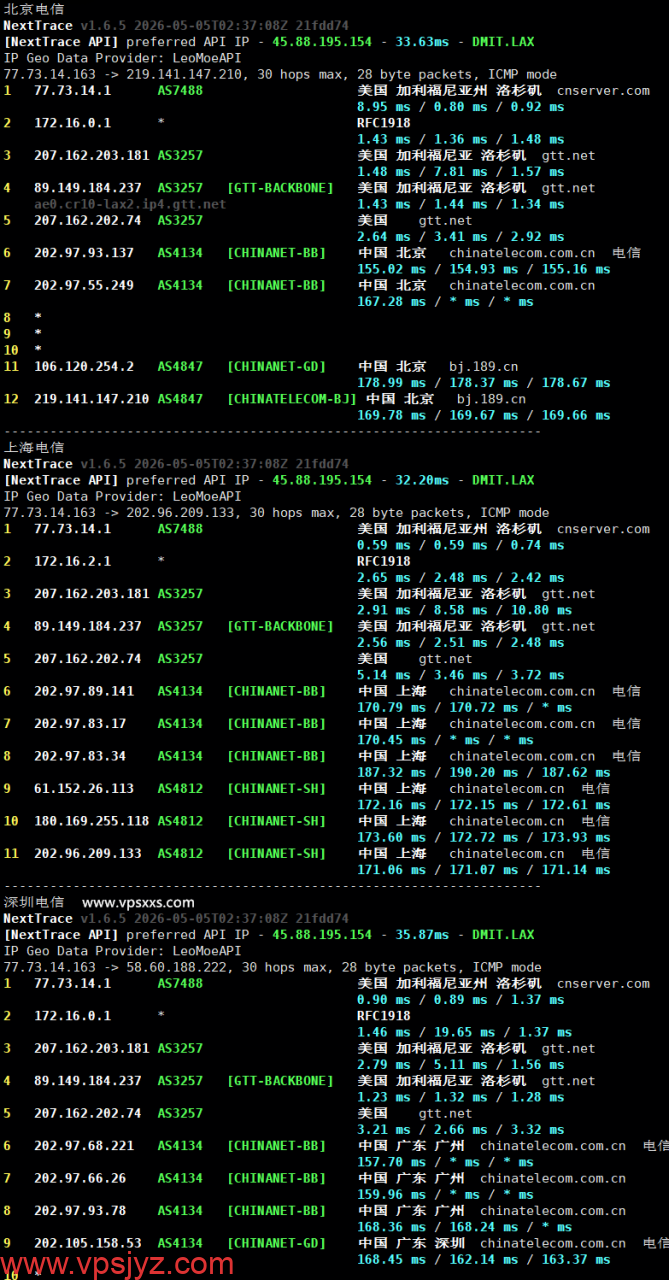Select the 155.02 ms latency value
669x1280 pixels.
(391, 269)
